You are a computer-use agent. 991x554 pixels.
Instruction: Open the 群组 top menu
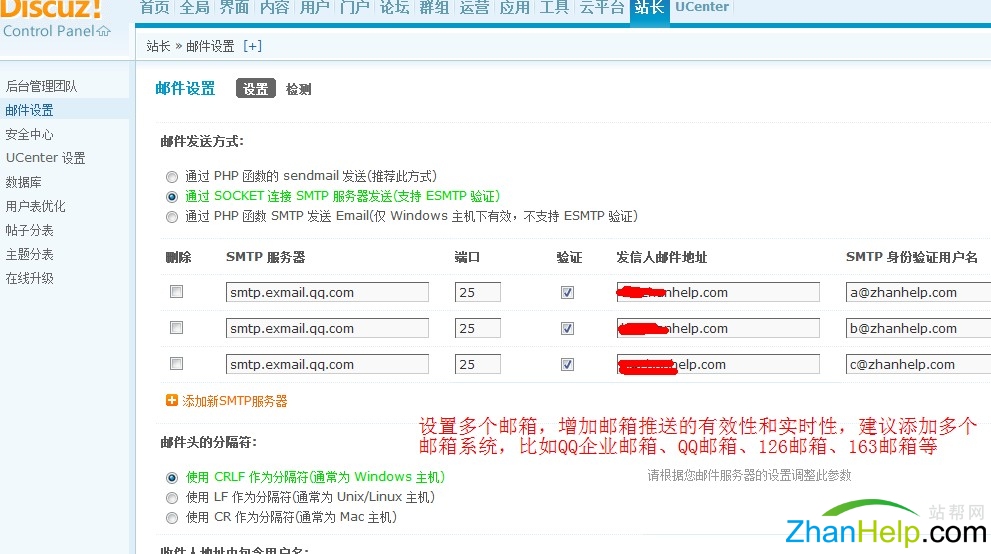pyautogui.click(x=434, y=7)
